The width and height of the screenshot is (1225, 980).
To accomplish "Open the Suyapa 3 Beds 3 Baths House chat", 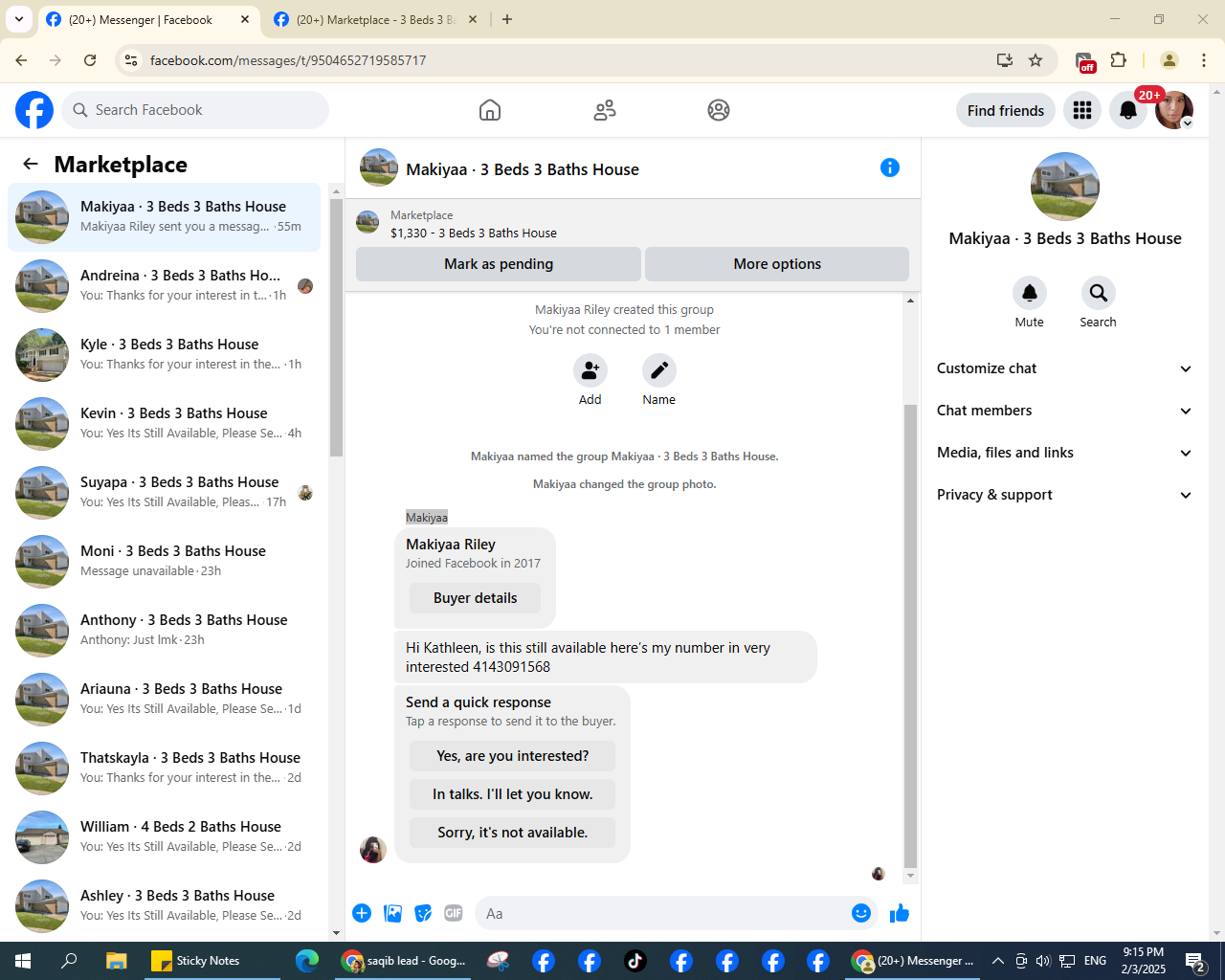I will coord(165,493).
